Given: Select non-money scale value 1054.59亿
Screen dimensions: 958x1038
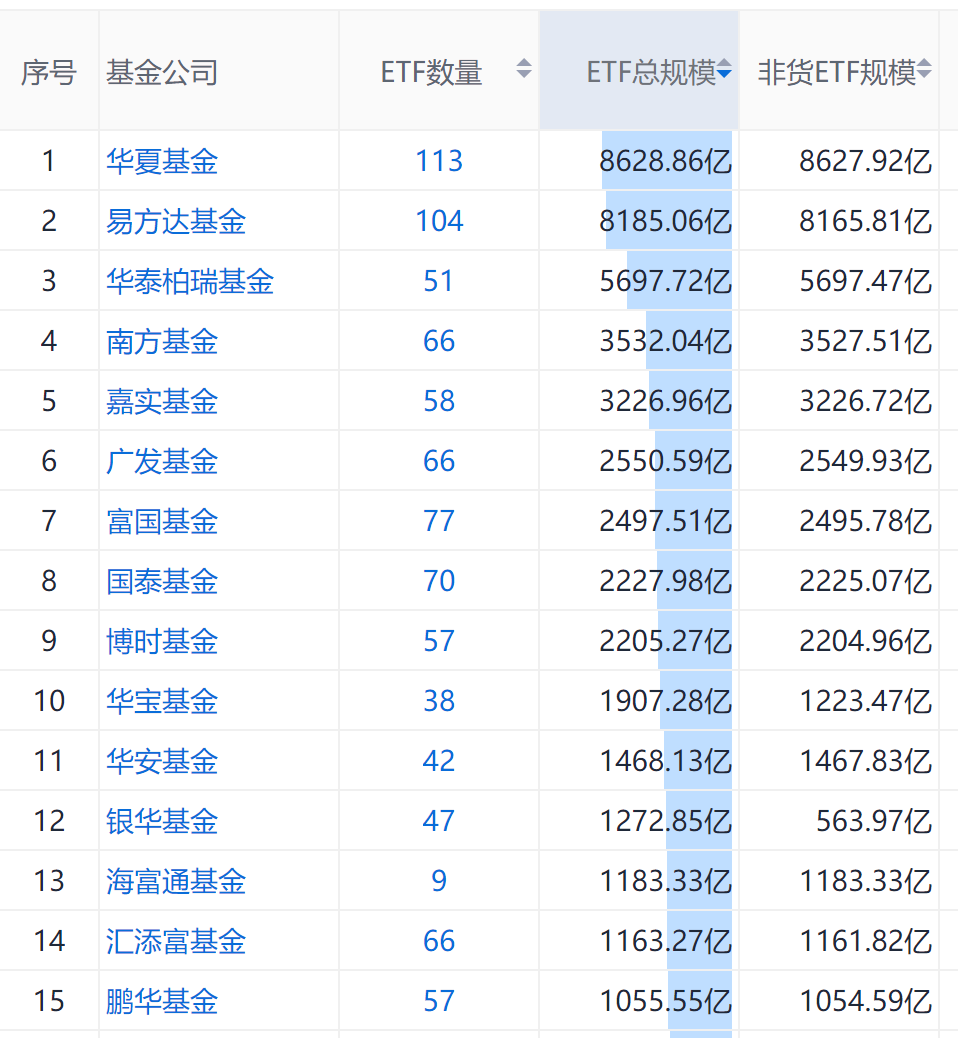Looking at the screenshot, I should click(x=866, y=1002).
